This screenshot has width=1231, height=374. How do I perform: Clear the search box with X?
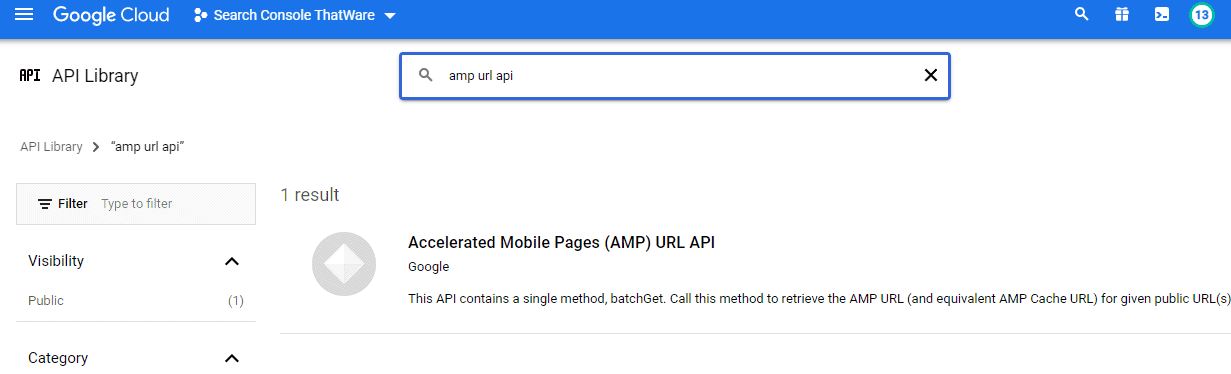pyautogui.click(x=930, y=76)
